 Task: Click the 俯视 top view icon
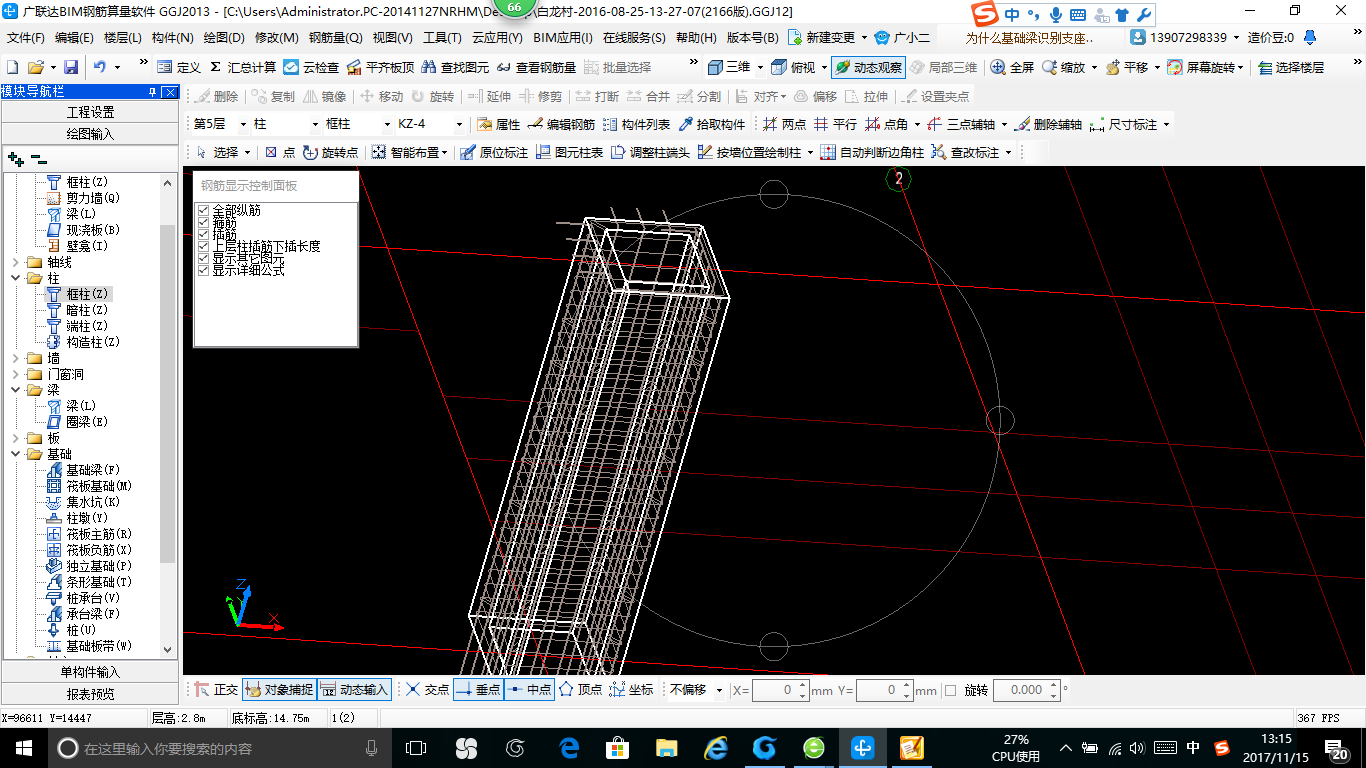click(x=778, y=67)
